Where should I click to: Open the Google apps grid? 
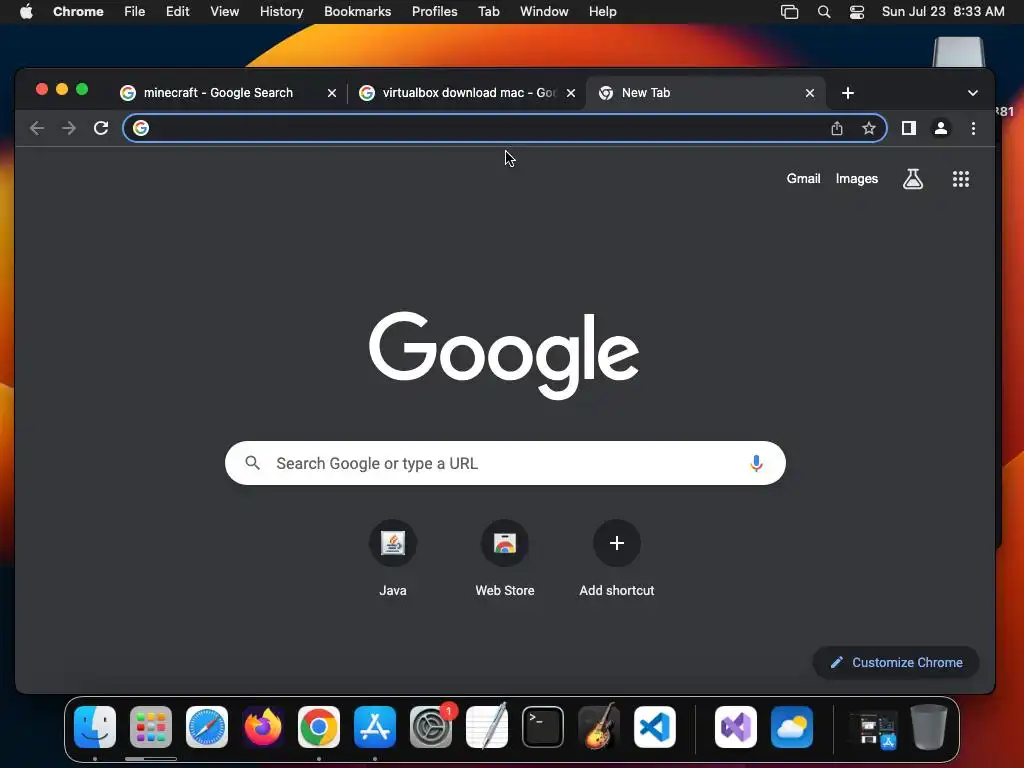(x=961, y=178)
